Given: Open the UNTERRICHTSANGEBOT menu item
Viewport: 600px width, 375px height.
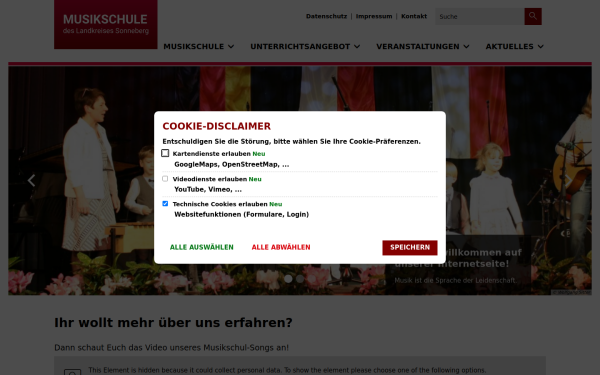Looking at the screenshot, I should (x=300, y=47).
